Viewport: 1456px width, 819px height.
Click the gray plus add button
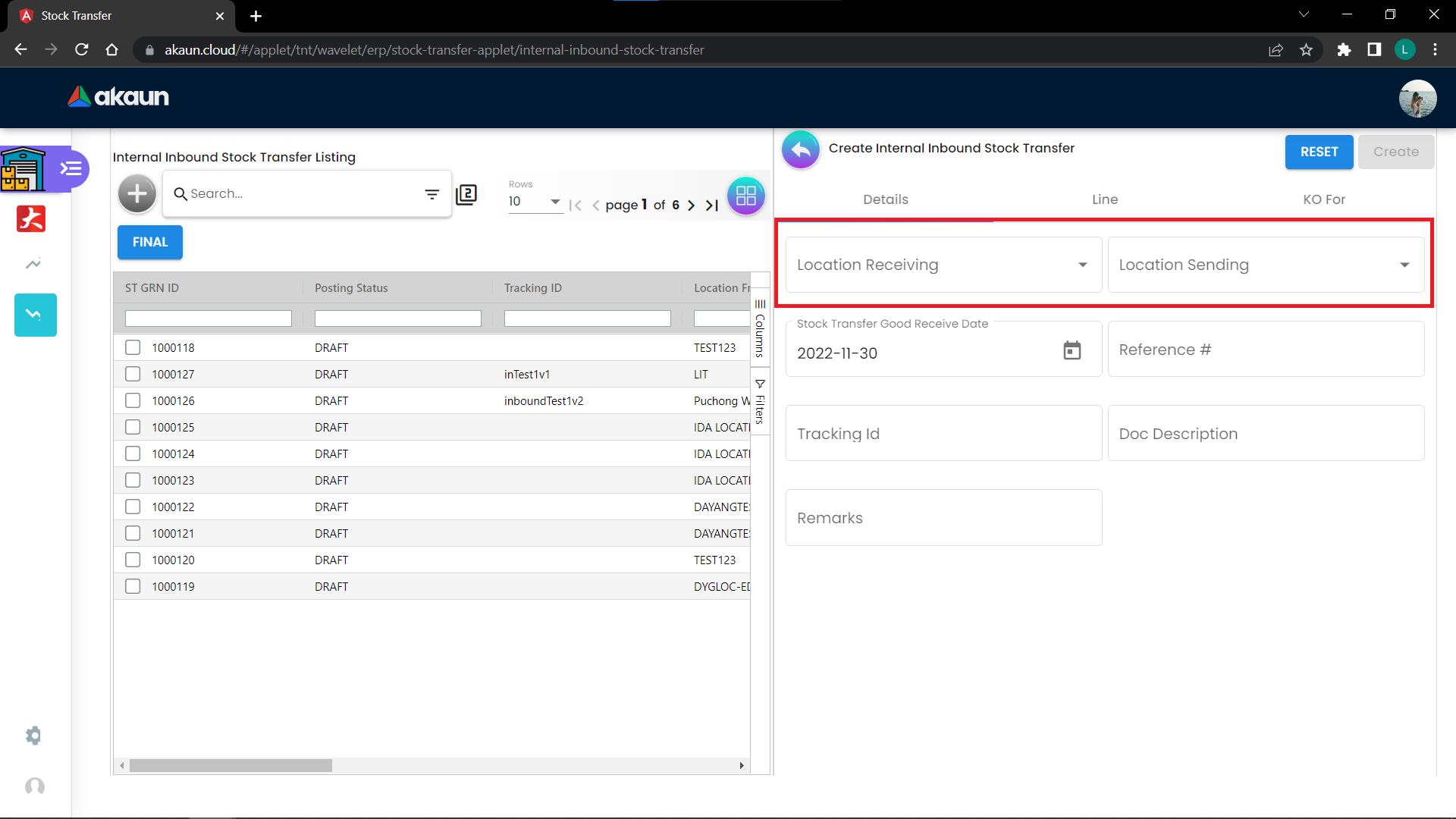137,194
